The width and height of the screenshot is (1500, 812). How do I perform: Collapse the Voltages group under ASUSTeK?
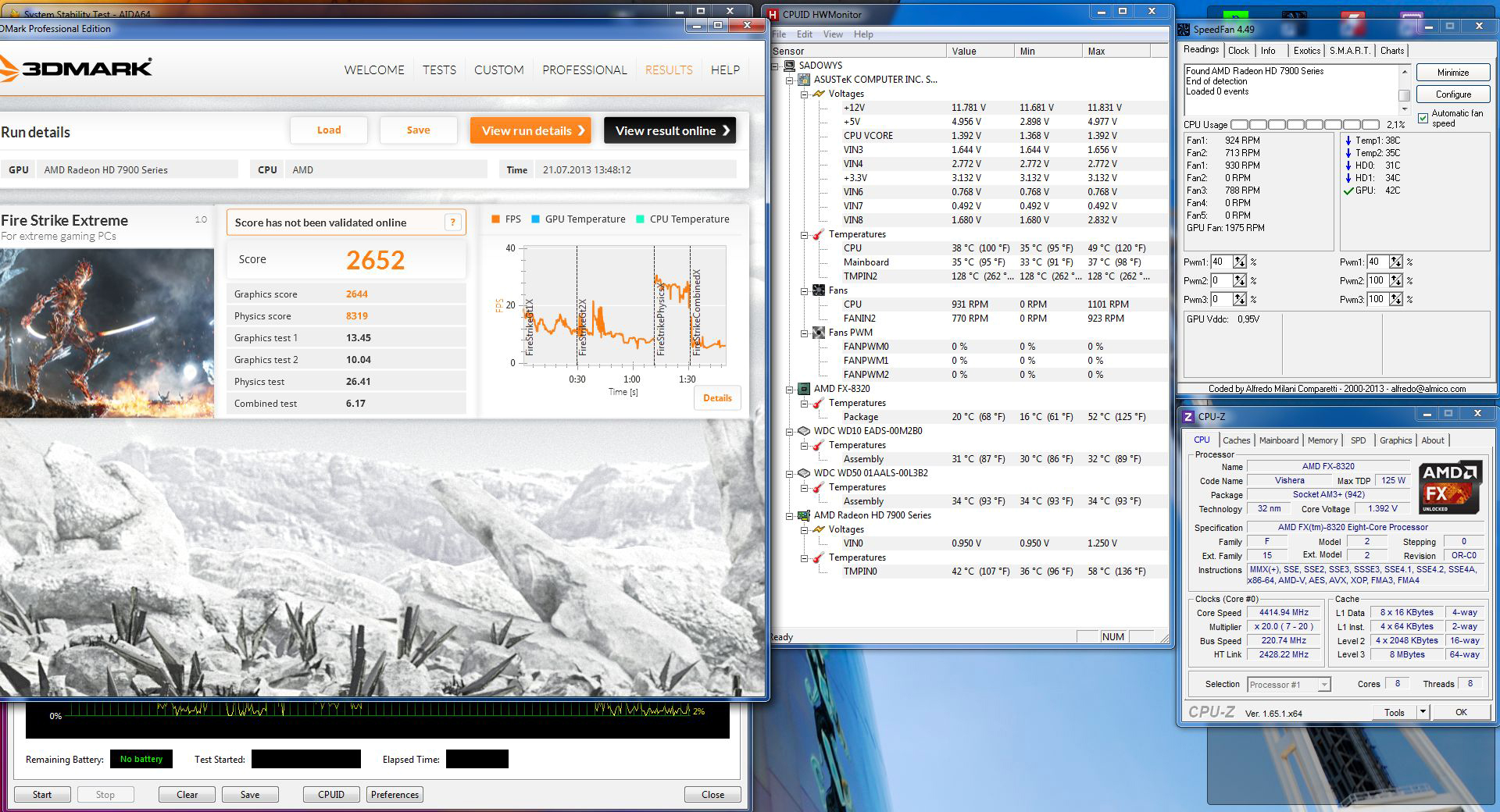point(804,94)
